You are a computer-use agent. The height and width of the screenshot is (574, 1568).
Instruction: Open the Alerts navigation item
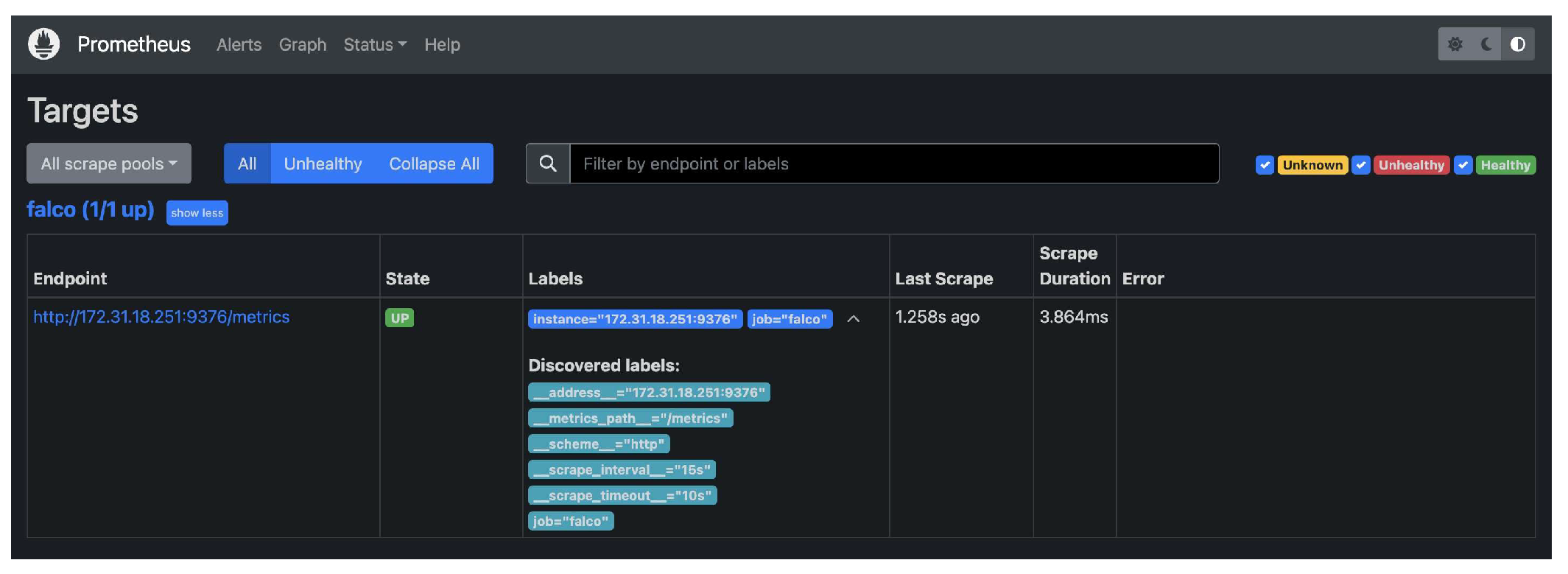[239, 45]
